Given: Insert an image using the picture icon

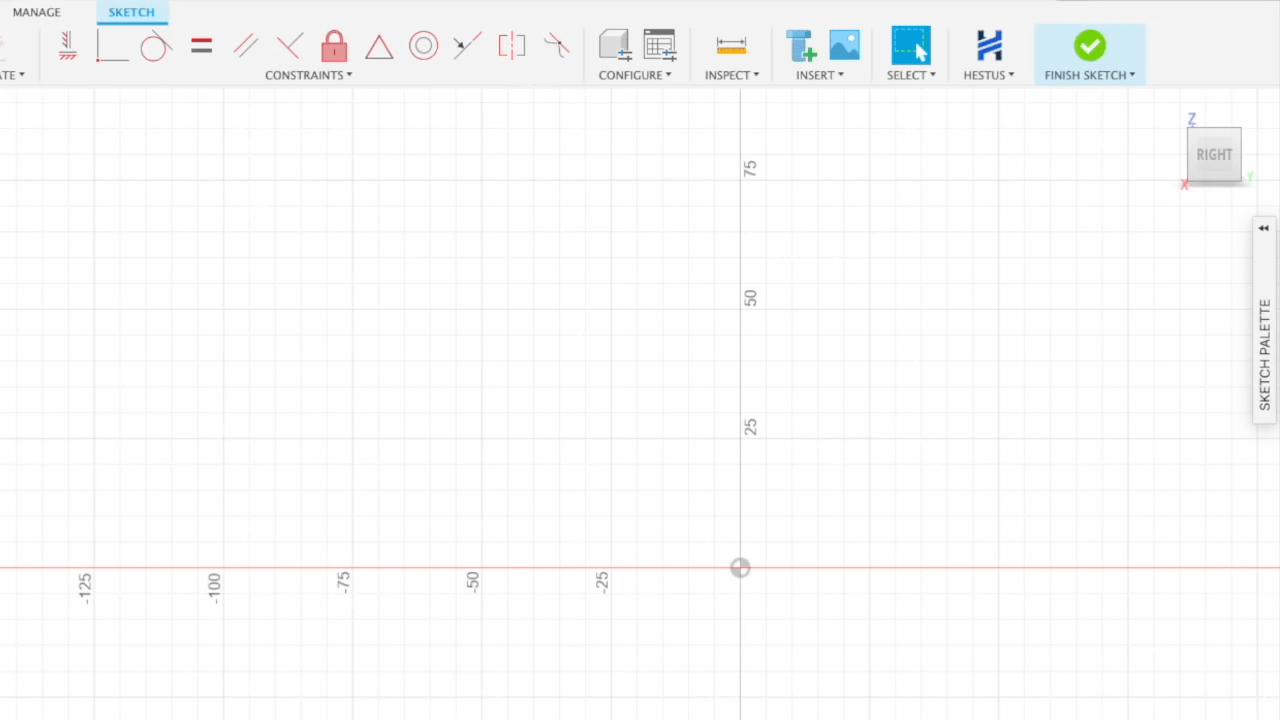Looking at the screenshot, I should pyautogui.click(x=844, y=46).
